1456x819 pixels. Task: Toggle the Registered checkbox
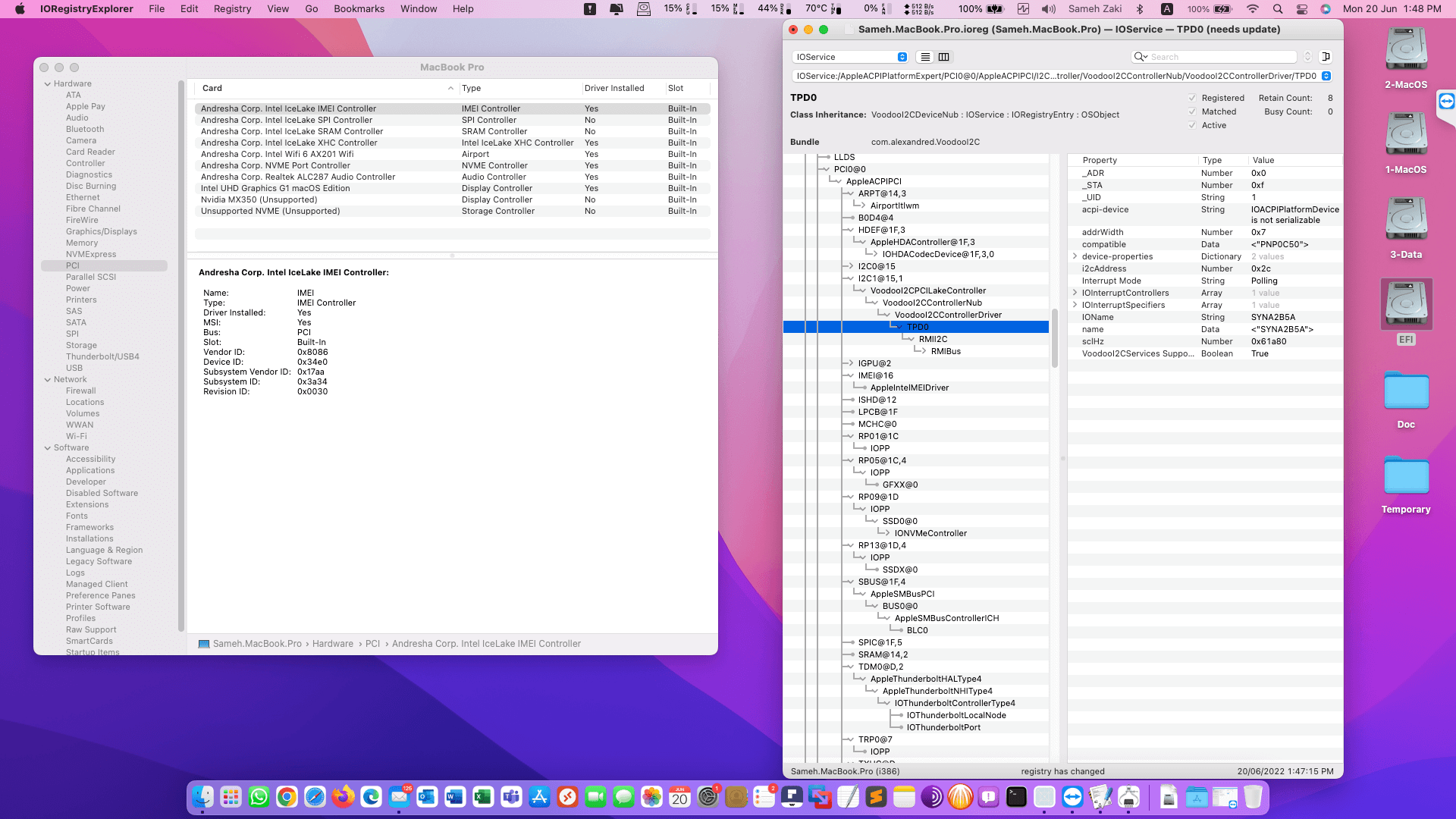(1192, 98)
